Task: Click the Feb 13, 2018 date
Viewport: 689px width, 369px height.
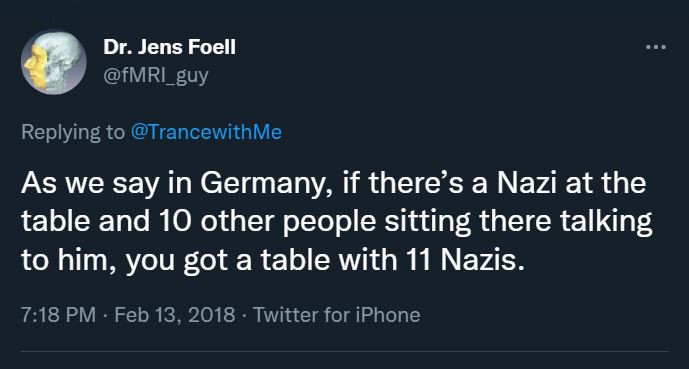Action: (x=175, y=315)
